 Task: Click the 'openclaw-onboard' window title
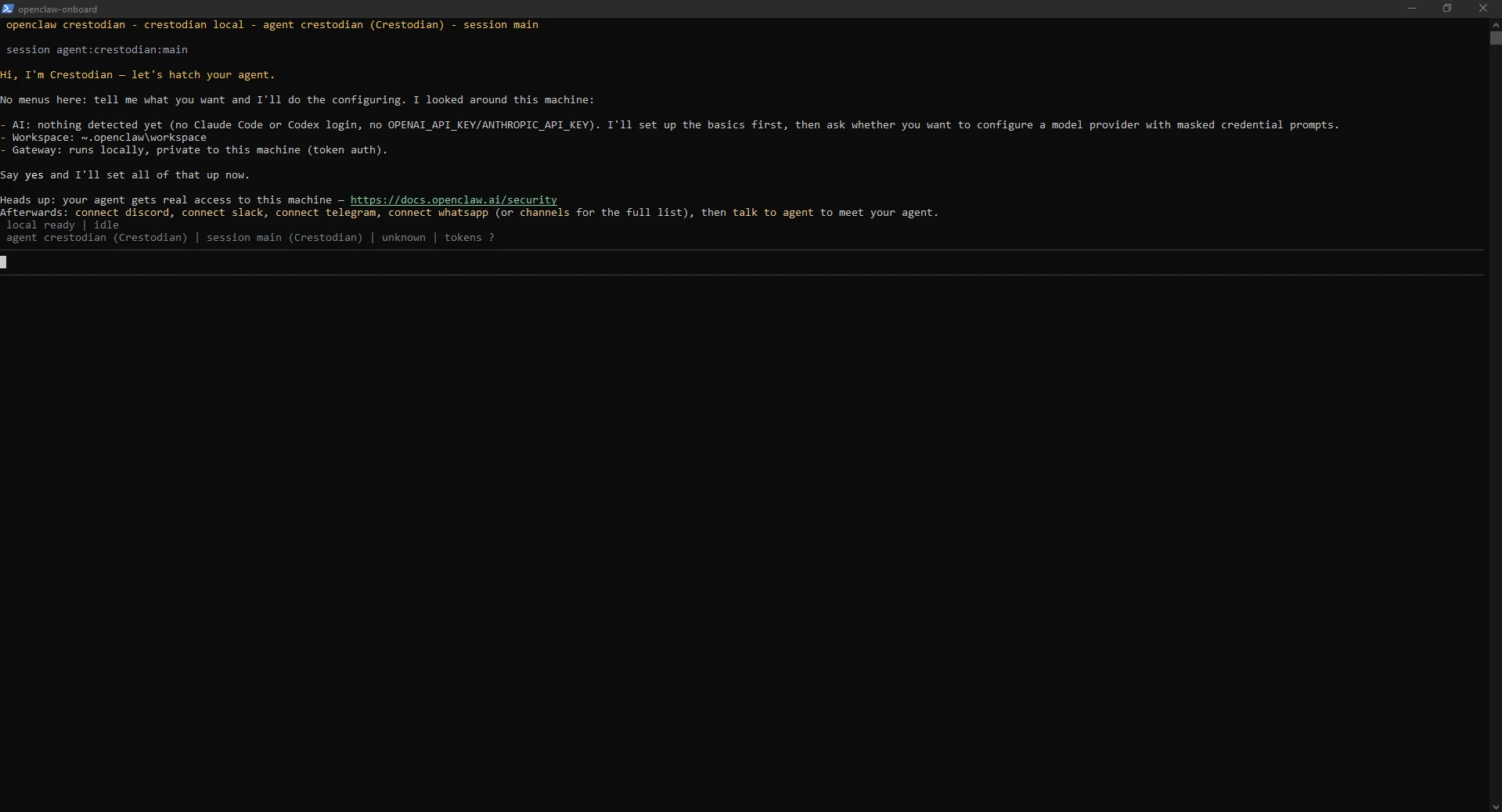point(58,9)
